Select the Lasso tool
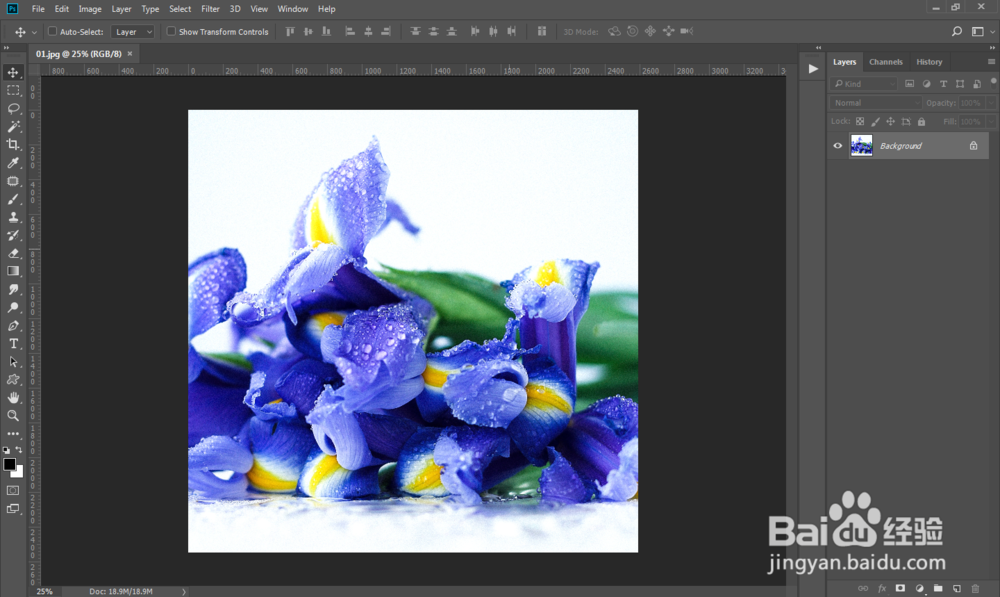Viewport: 1000px width, 597px height. tap(14, 108)
